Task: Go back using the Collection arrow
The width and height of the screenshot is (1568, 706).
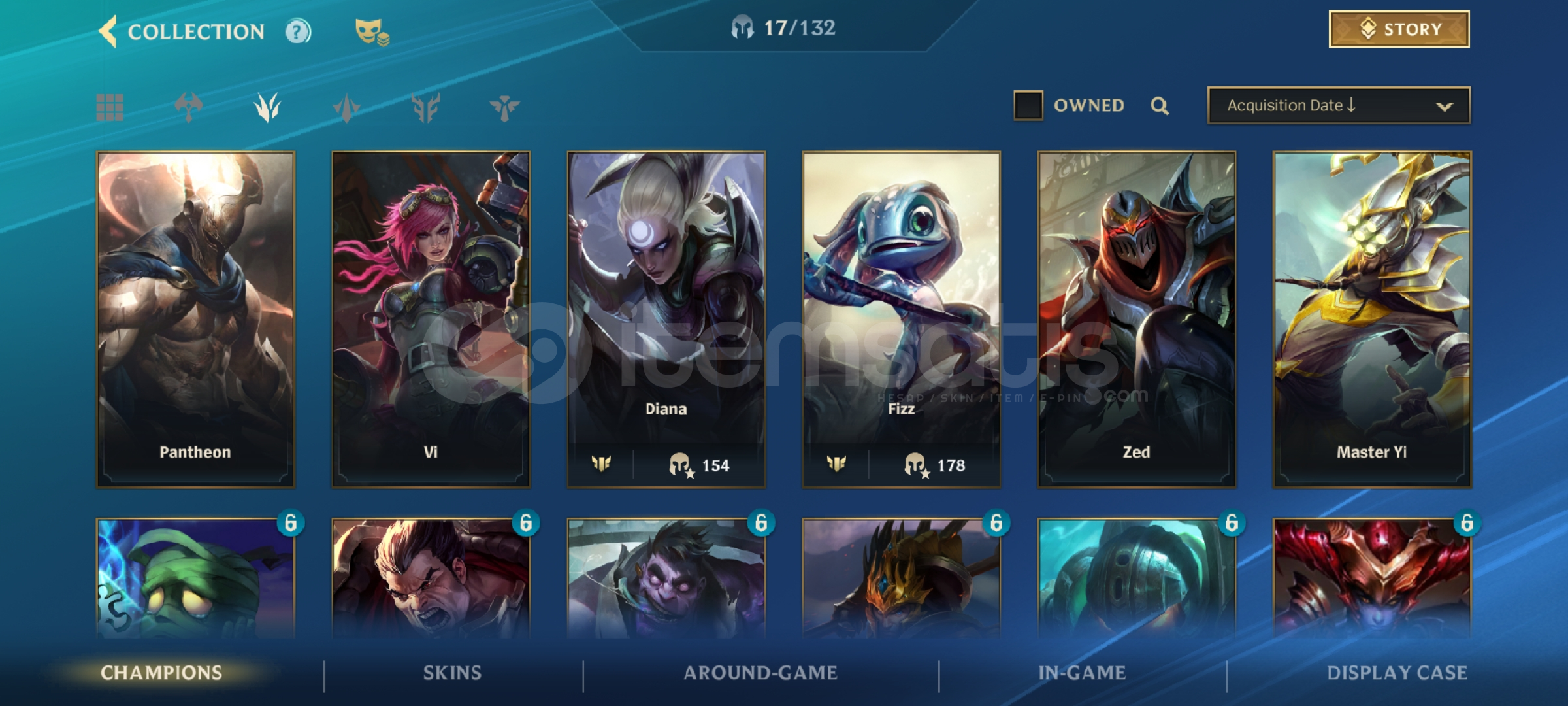Action: point(108,31)
